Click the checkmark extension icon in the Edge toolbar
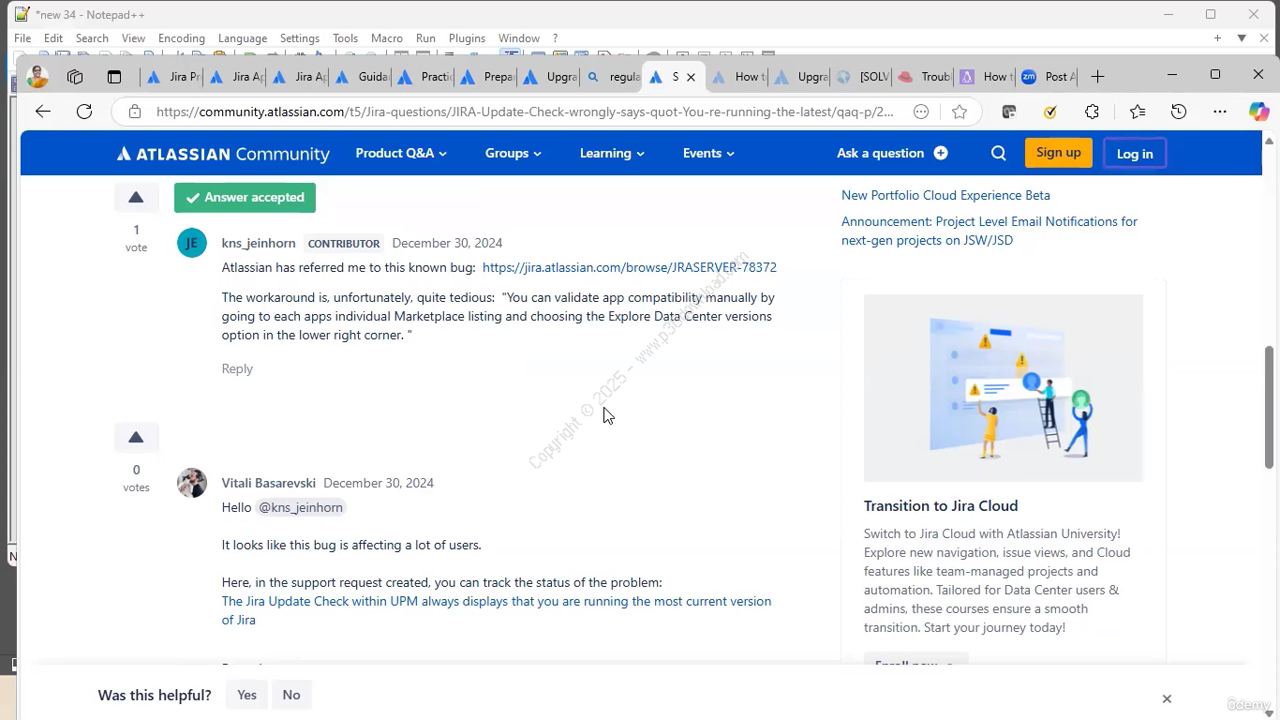The width and height of the screenshot is (1280, 720). tap(1050, 112)
